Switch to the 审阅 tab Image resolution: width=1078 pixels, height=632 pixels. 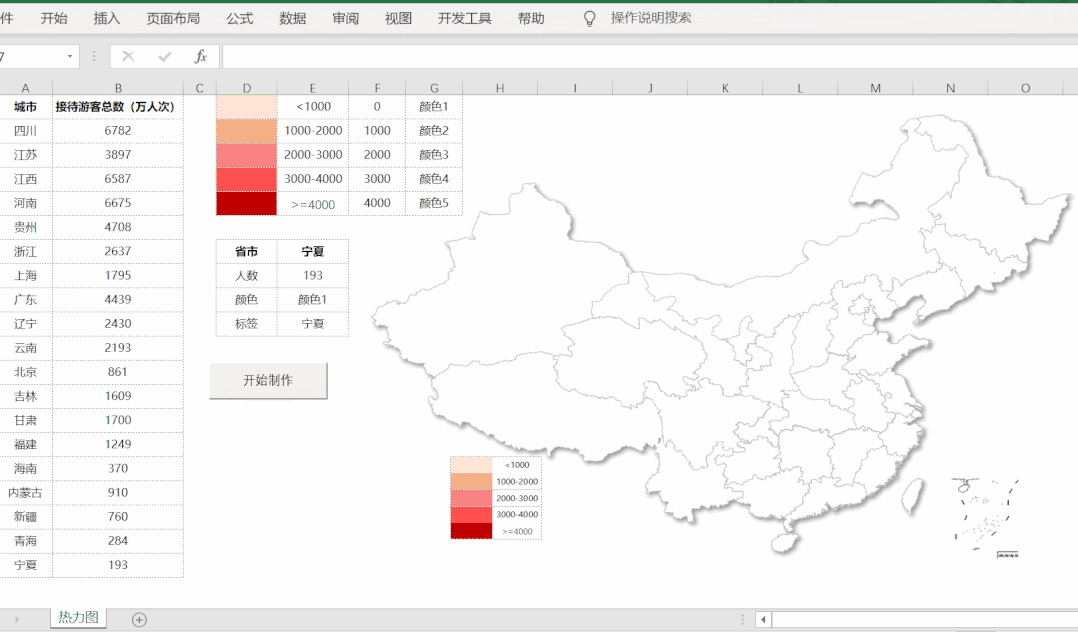(345, 19)
